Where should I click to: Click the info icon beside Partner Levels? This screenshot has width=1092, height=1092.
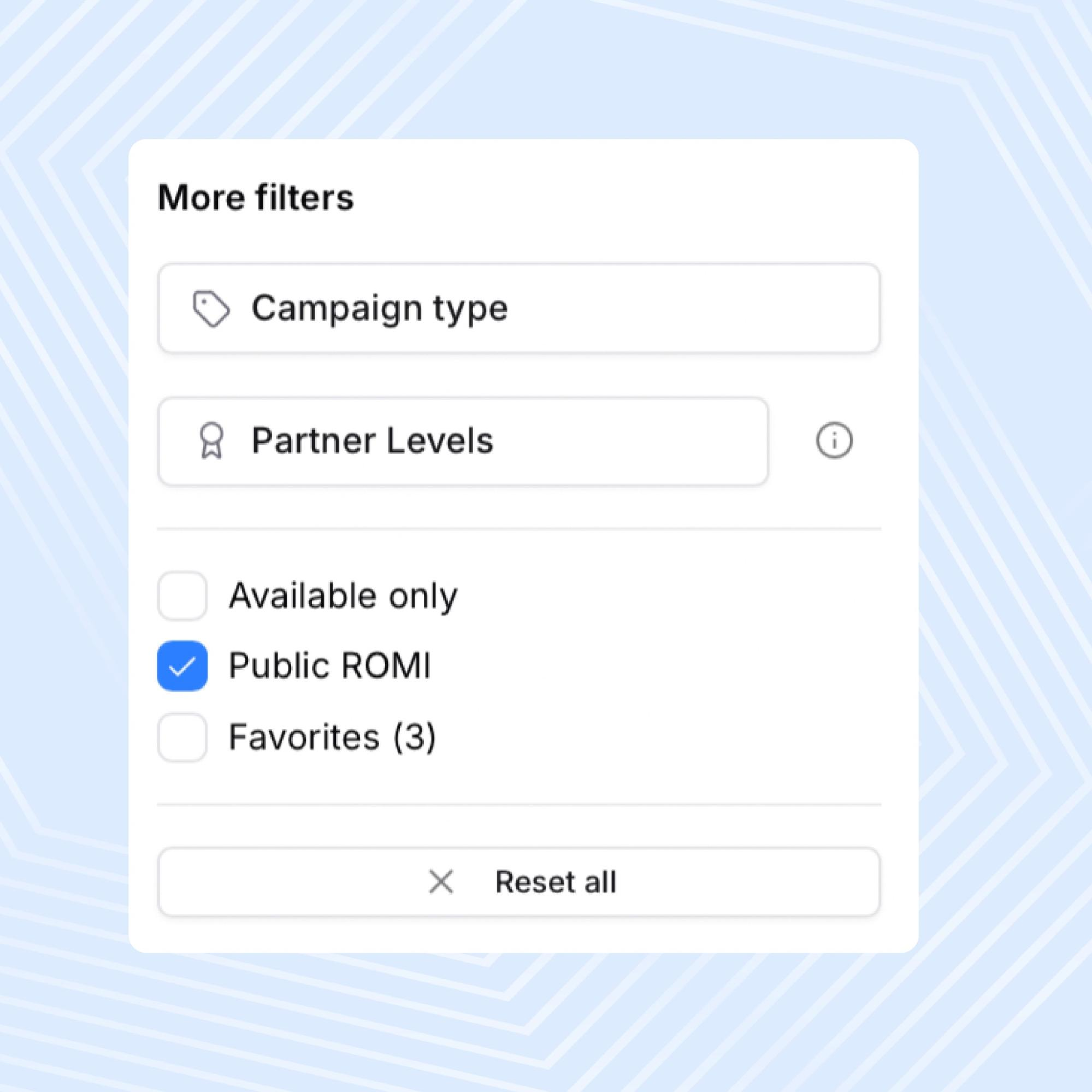pyautogui.click(x=834, y=441)
